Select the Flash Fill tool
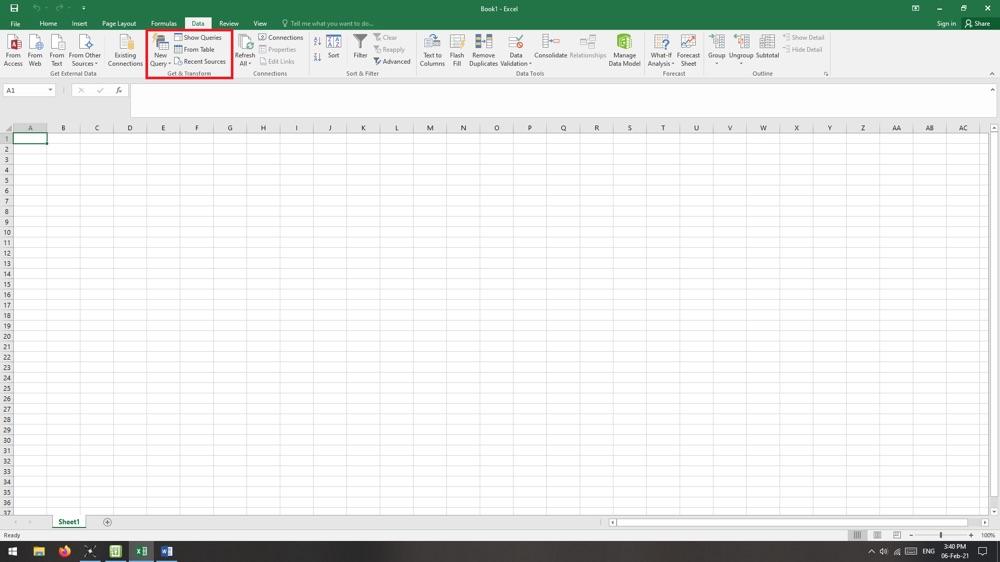Image resolution: width=1000 pixels, height=562 pixels. point(457,50)
